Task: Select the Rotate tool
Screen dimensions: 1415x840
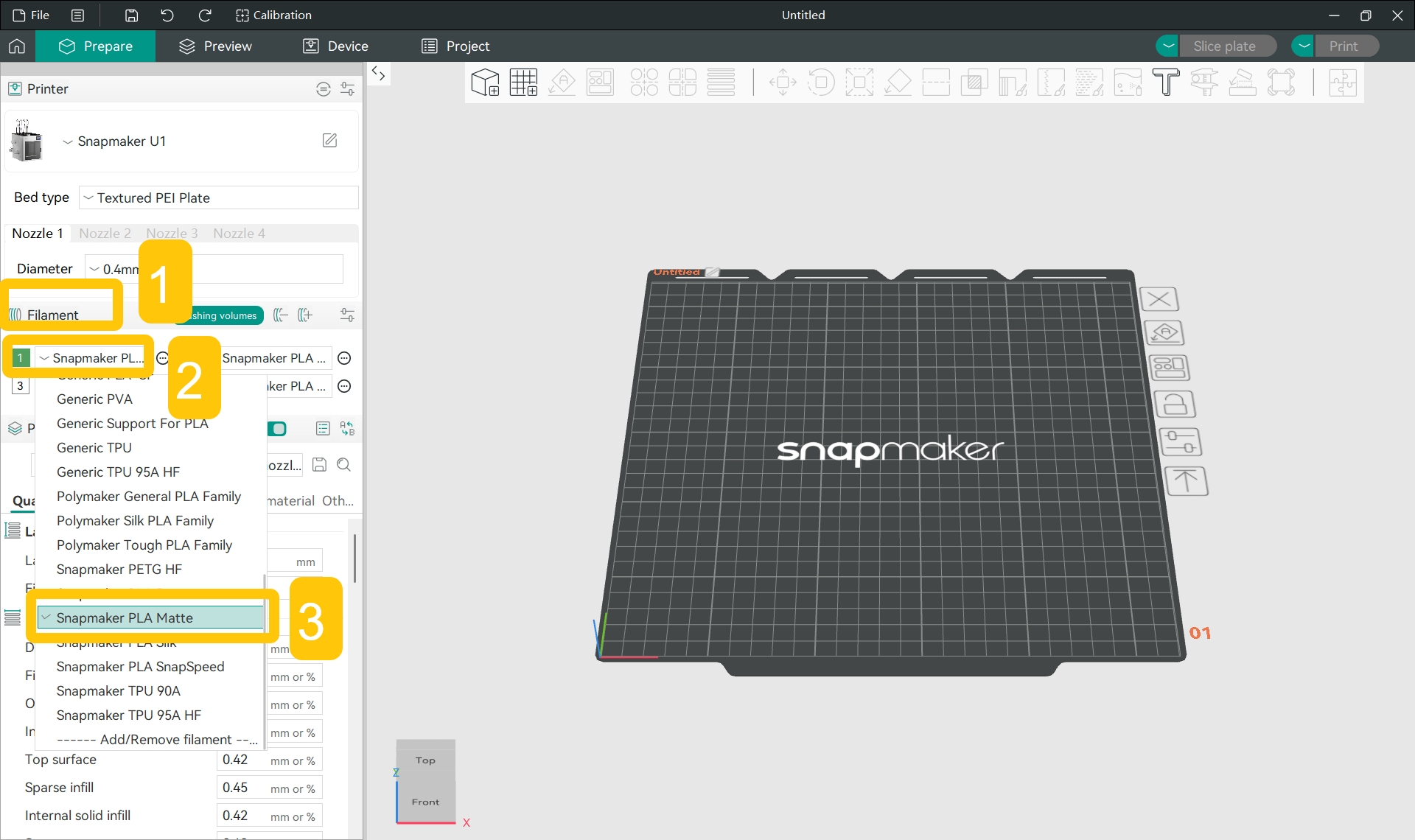Action: 821,83
